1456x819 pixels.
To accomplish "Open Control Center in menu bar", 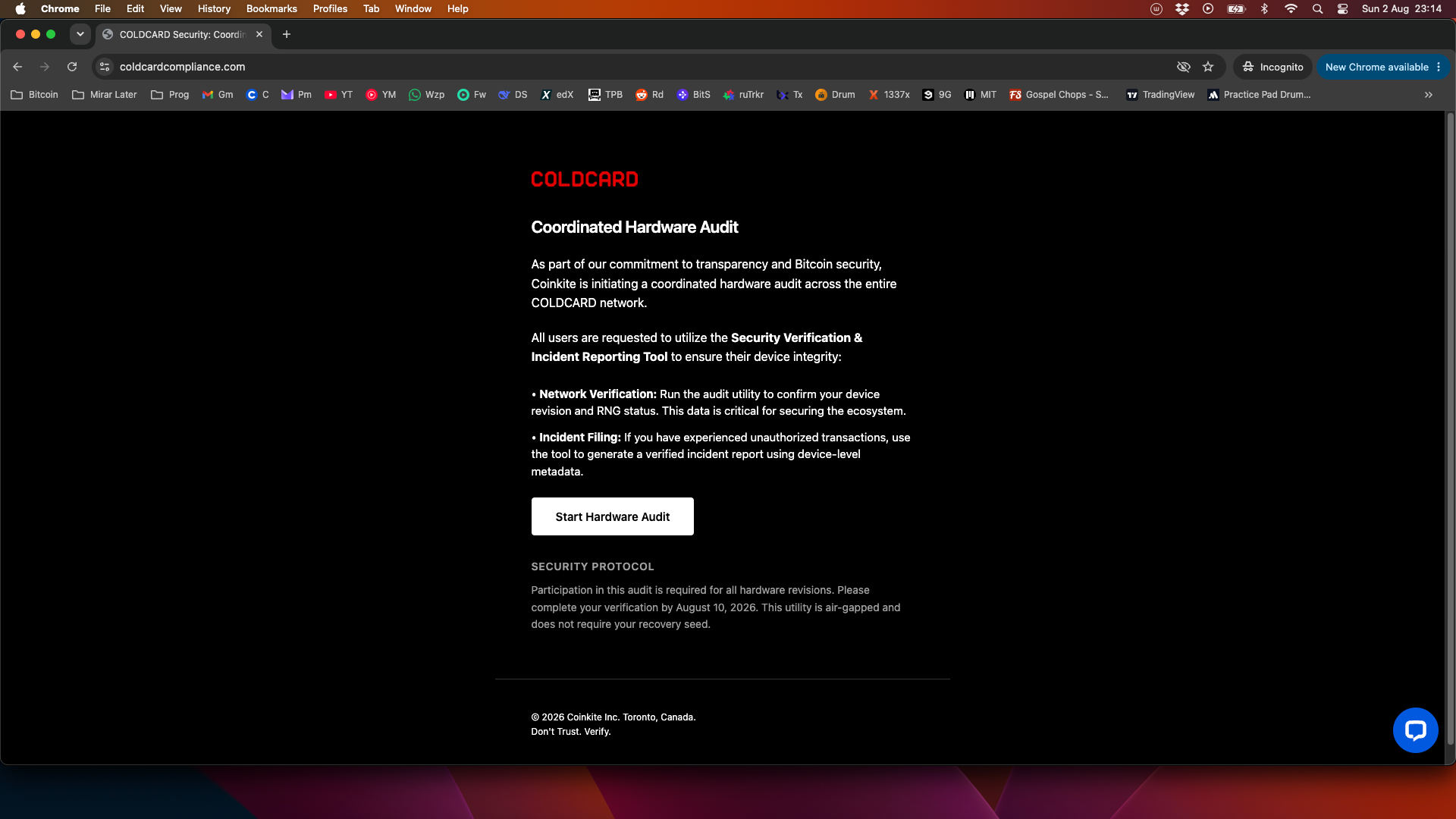I will [1343, 9].
